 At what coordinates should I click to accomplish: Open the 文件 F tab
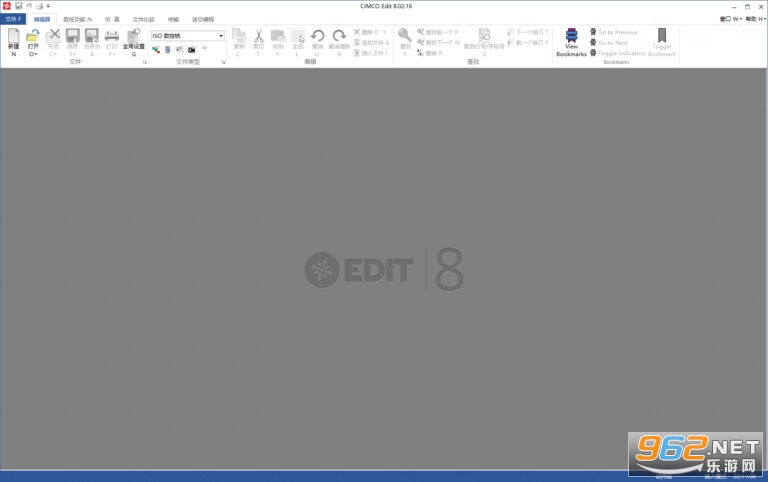click(x=13, y=19)
